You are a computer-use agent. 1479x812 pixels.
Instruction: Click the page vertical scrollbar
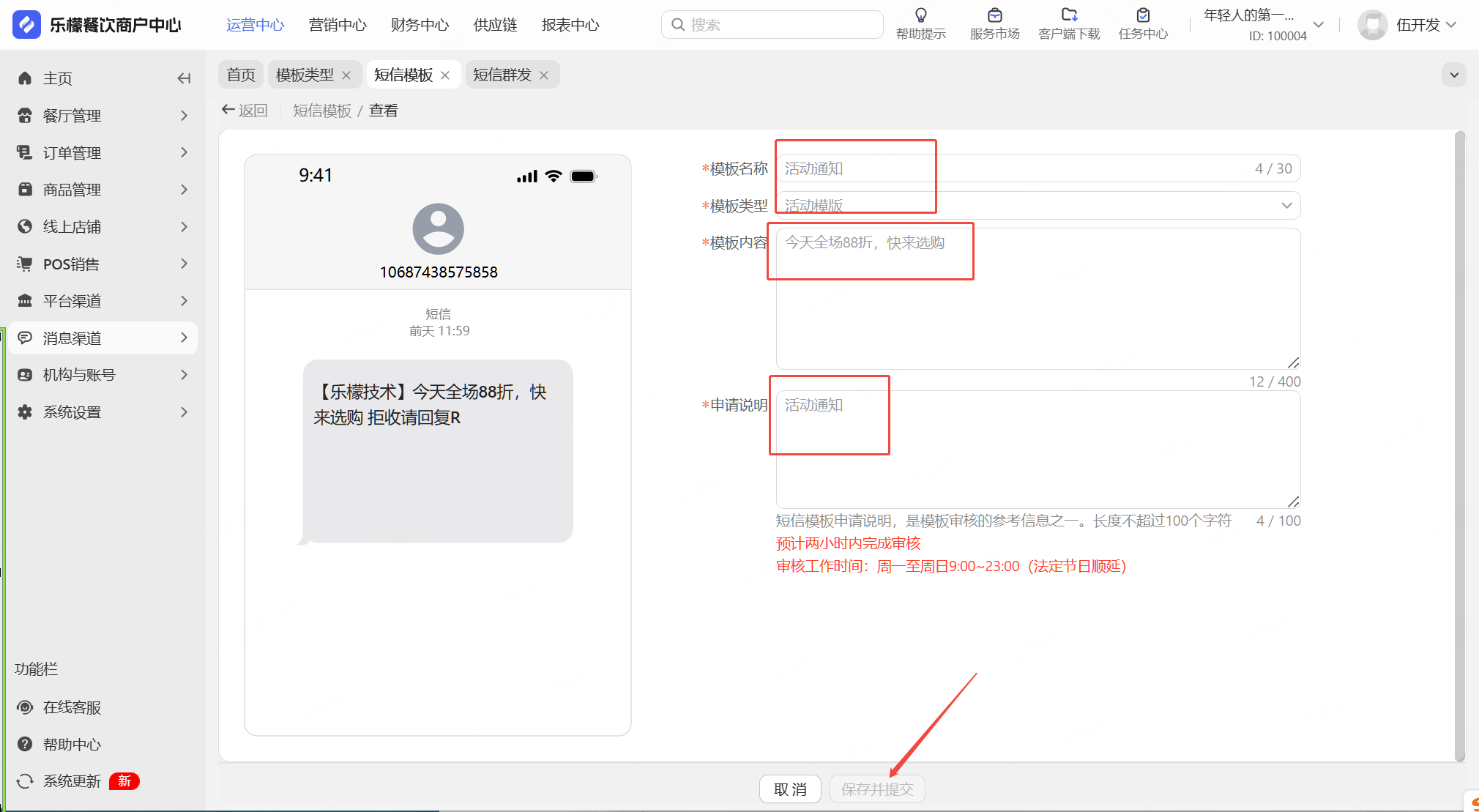click(1459, 445)
